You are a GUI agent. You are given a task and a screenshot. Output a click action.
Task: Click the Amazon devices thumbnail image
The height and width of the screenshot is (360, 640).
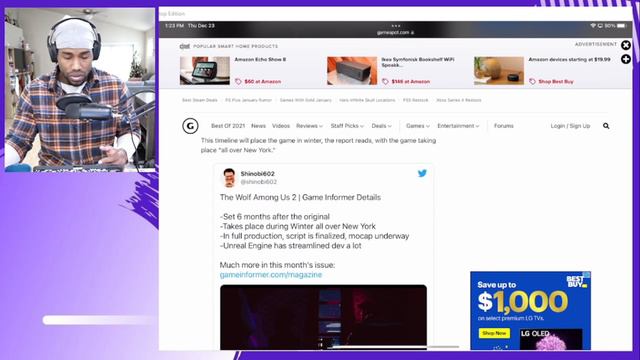coord(499,71)
